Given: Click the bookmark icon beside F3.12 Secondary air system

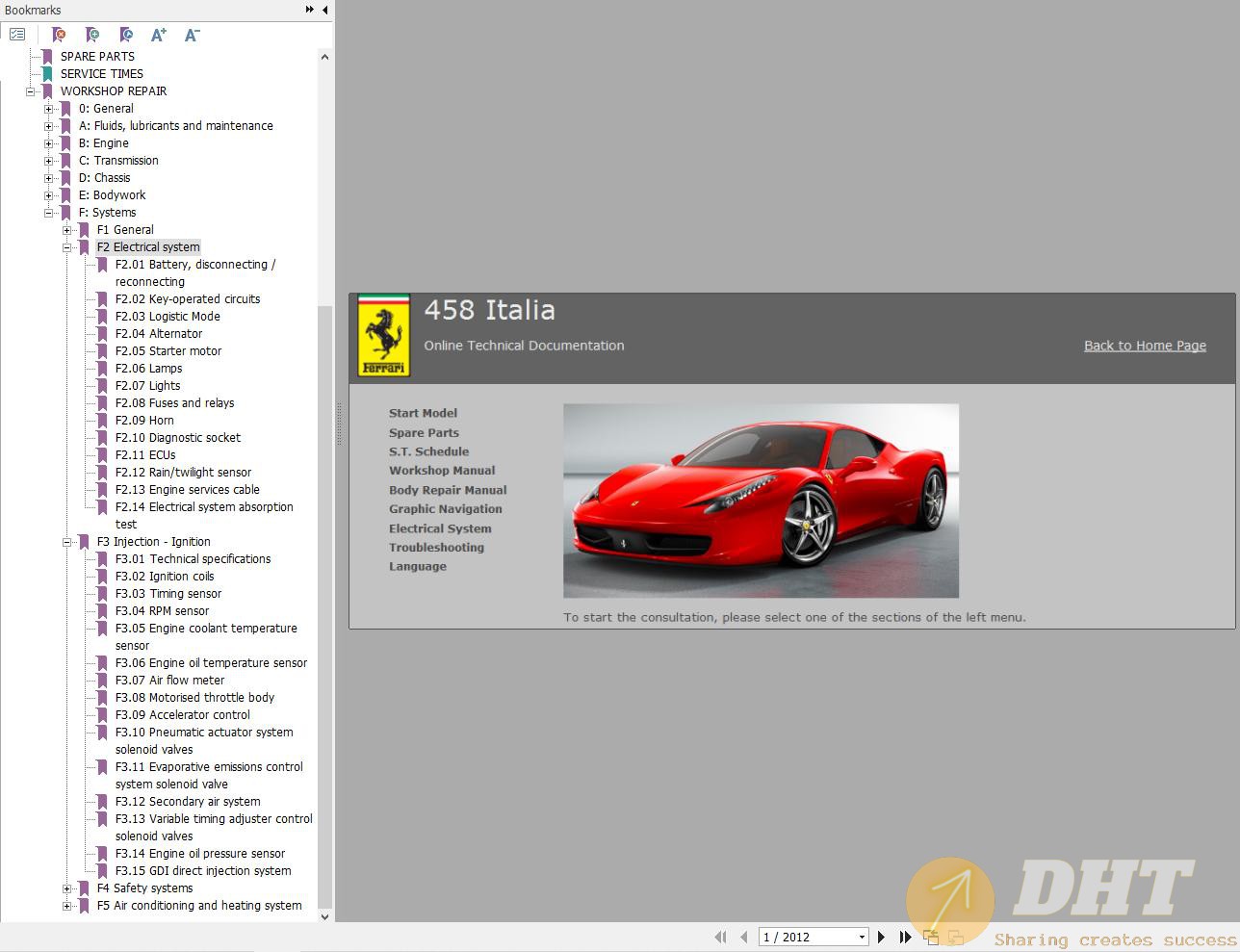Looking at the screenshot, I should pyautogui.click(x=102, y=802).
